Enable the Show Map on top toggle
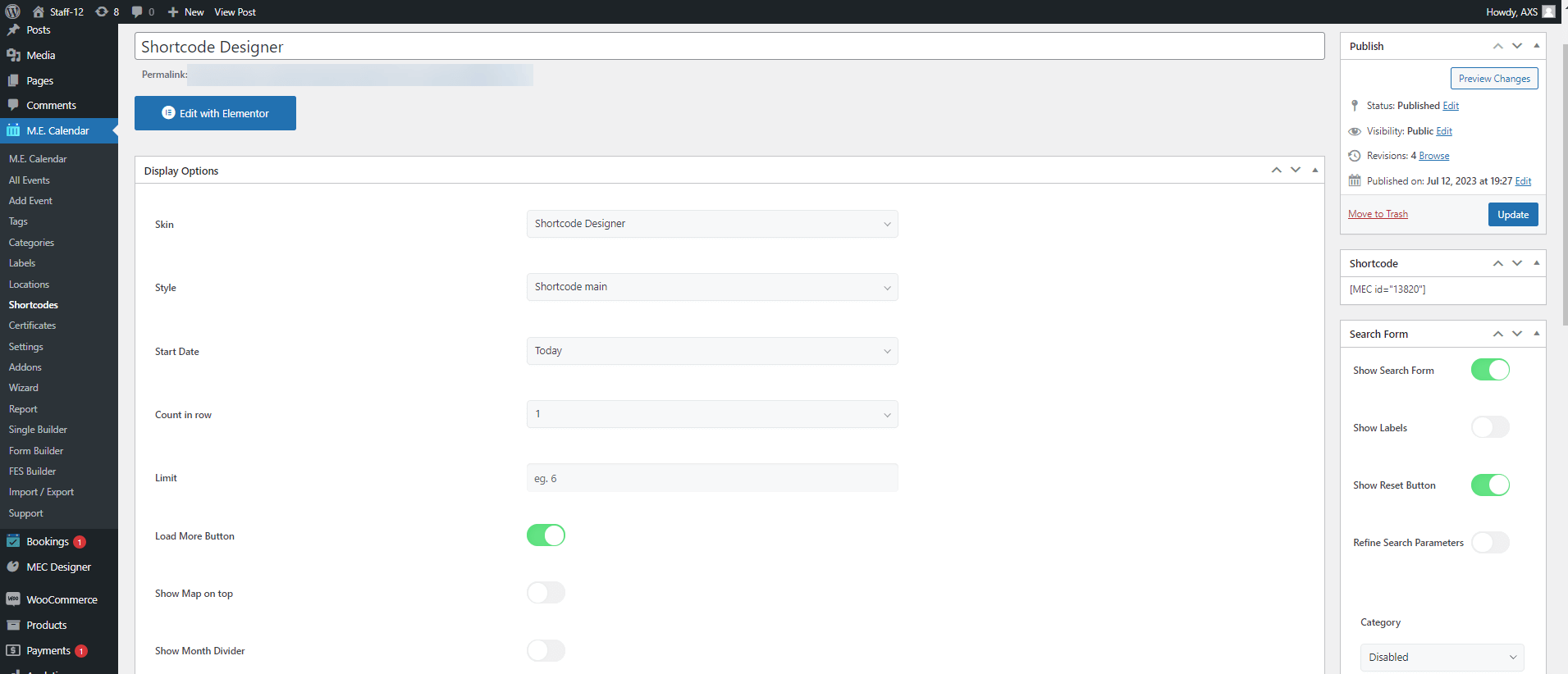This screenshot has width=1568, height=674. 546,593
